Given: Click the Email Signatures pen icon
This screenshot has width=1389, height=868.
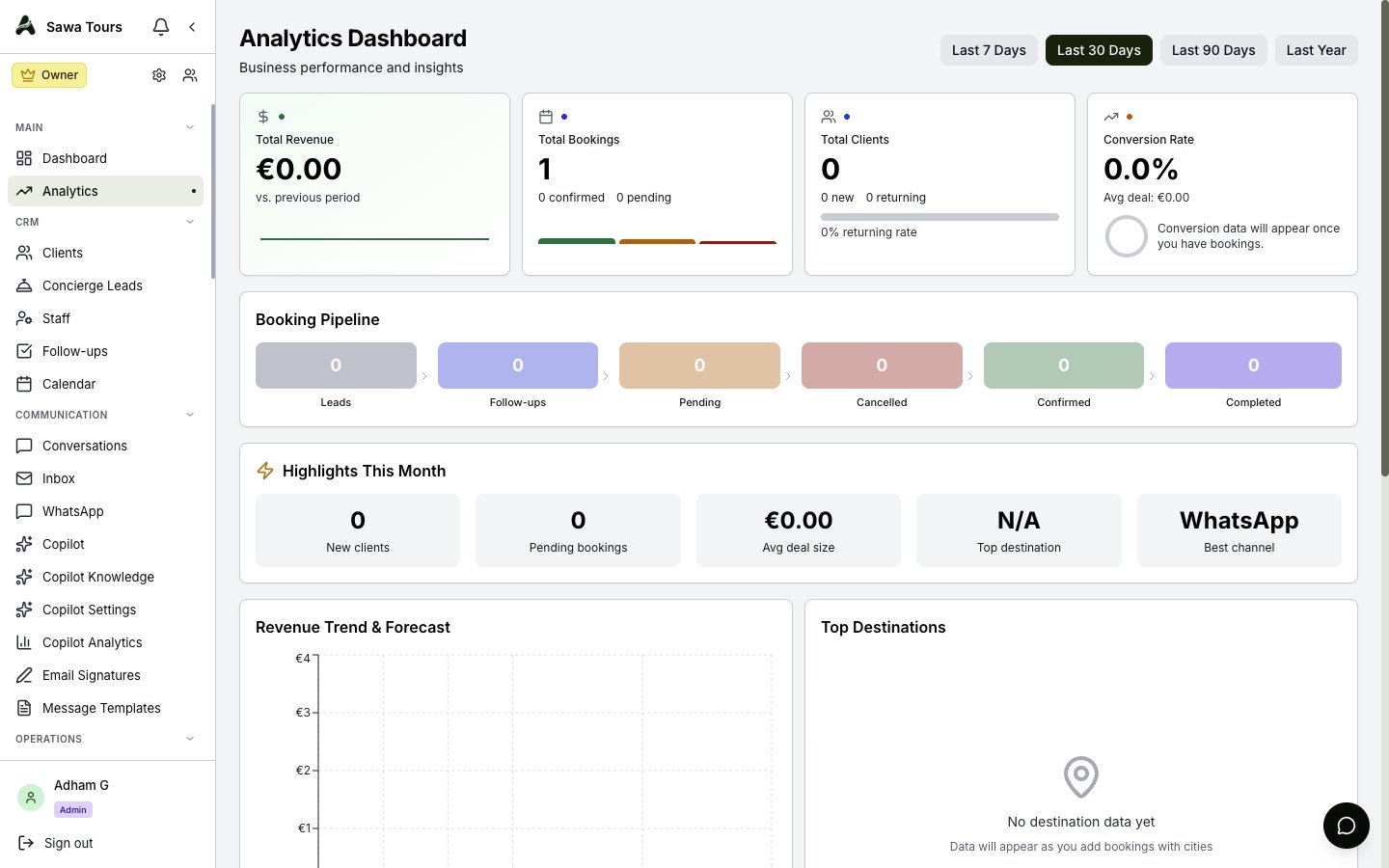Looking at the screenshot, I should pyautogui.click(x=24, y=675).
